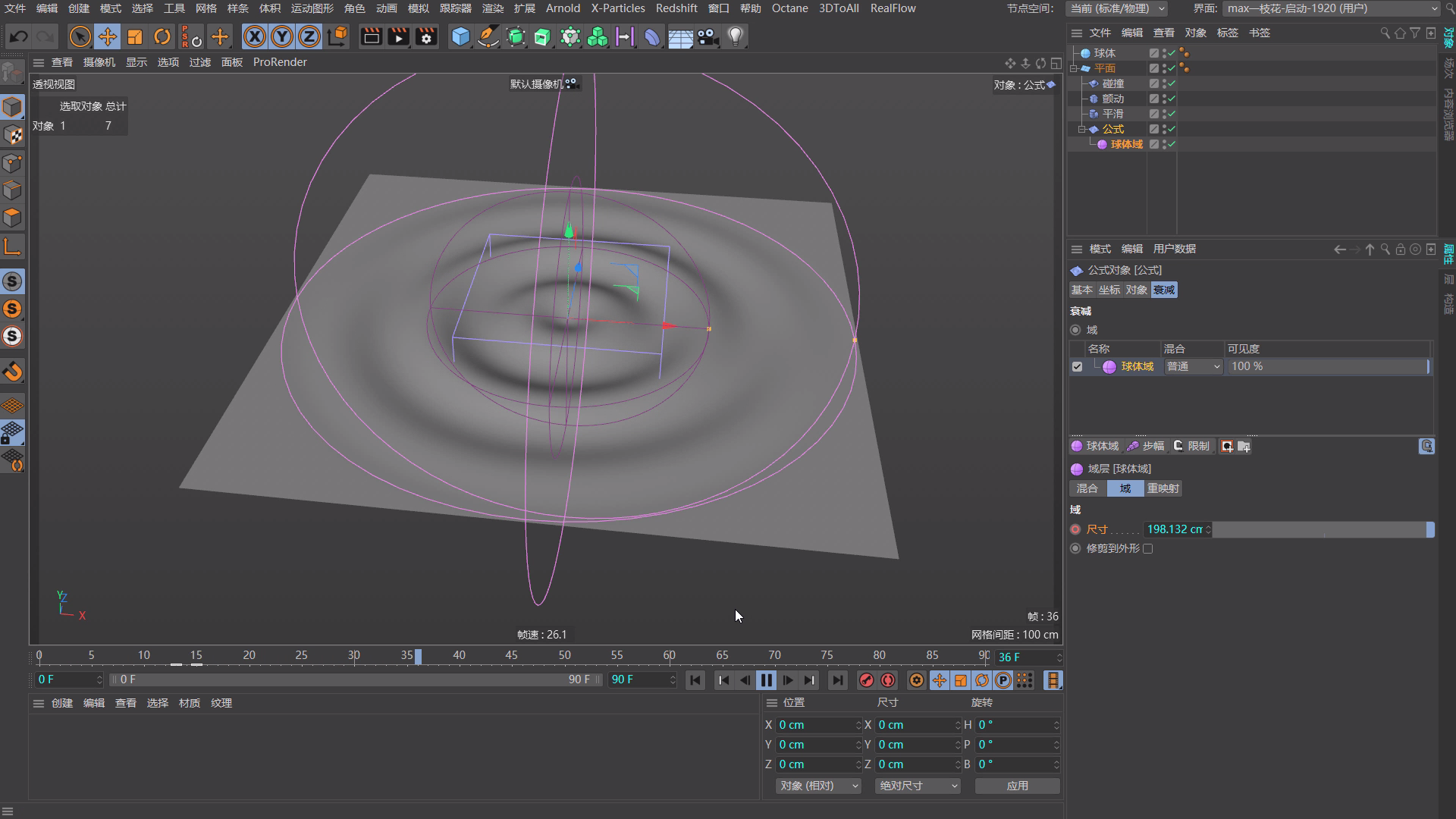This screenshot has height=819, width=1456.
Task: Add a light bulb object
Action: coord(735,36)
